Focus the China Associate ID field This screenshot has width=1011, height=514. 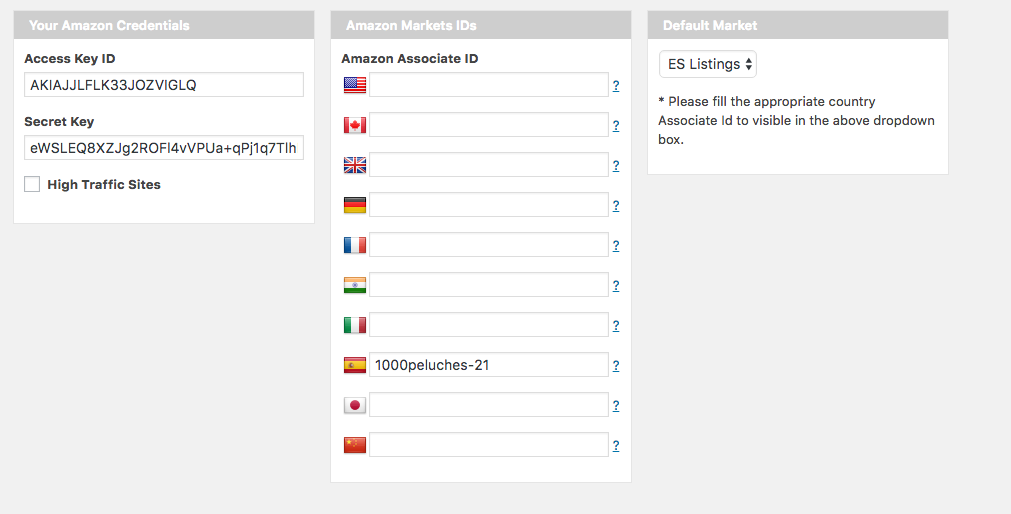(x=489, y=444)
